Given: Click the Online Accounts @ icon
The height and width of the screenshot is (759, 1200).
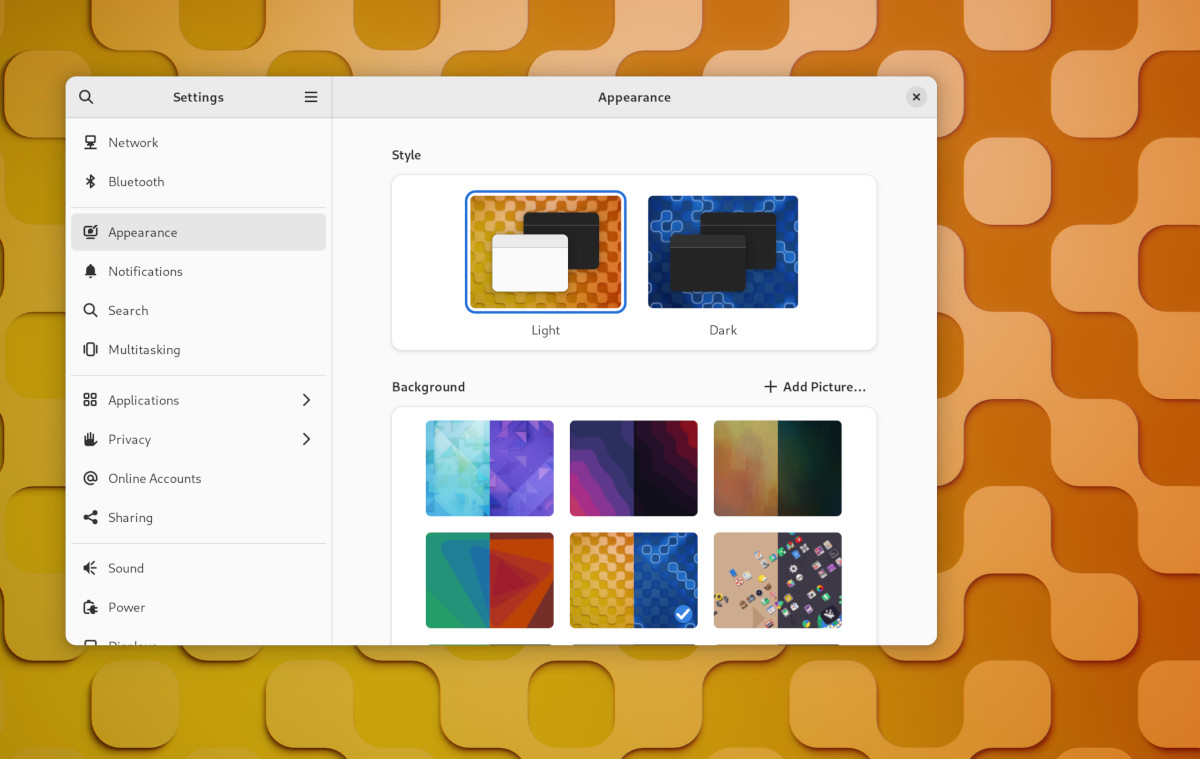Looking at the screenshot, I should [90, 479].
